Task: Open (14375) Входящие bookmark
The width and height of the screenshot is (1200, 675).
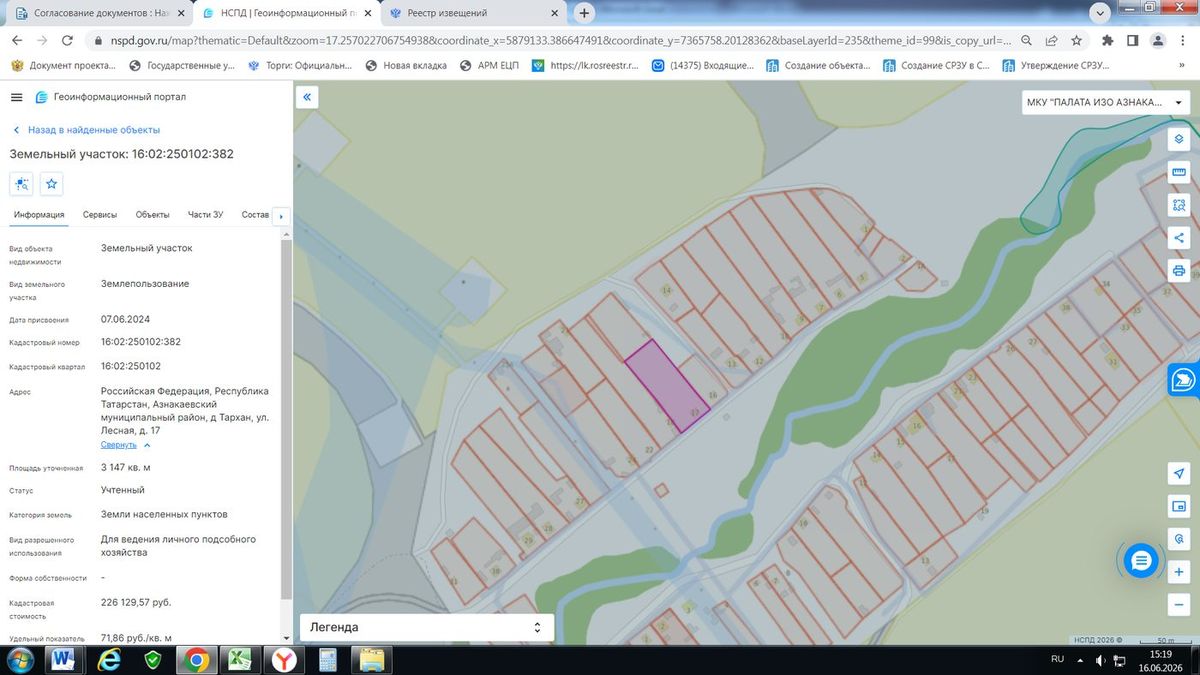Action: pyautogui.click(x=703, y=65)
